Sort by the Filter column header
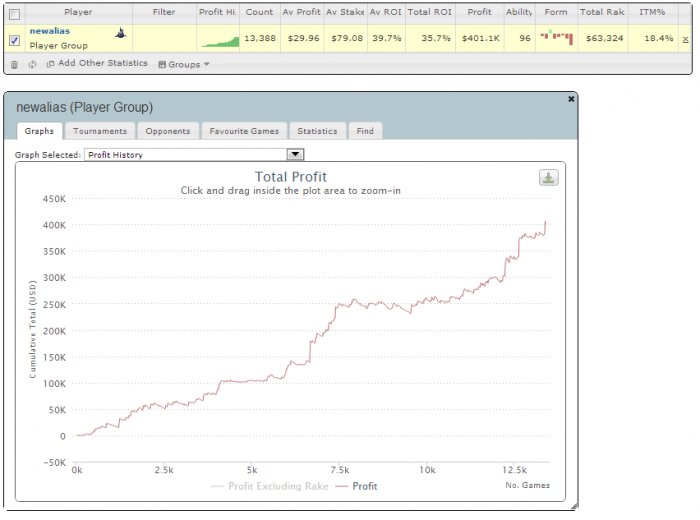700x520 pixels. coord(164,12)
